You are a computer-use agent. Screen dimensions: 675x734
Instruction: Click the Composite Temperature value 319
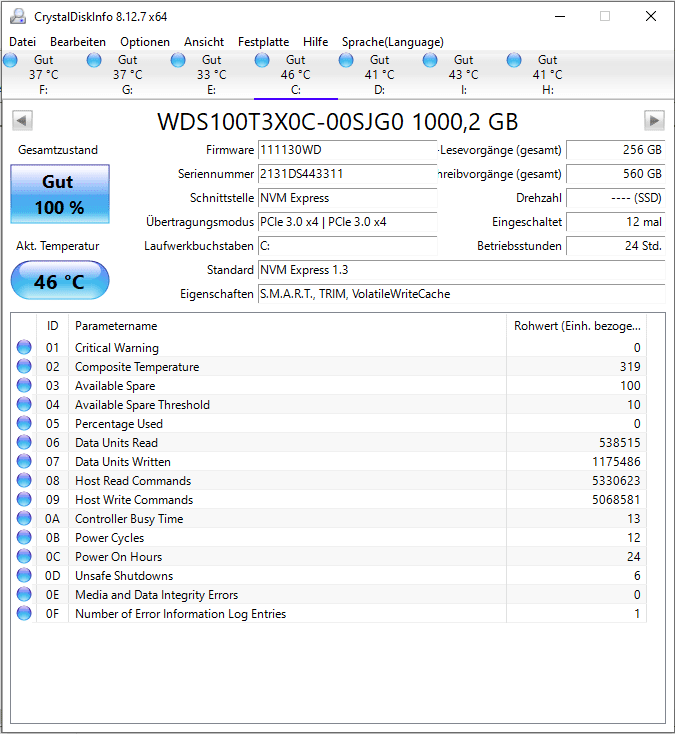(630, 367)
